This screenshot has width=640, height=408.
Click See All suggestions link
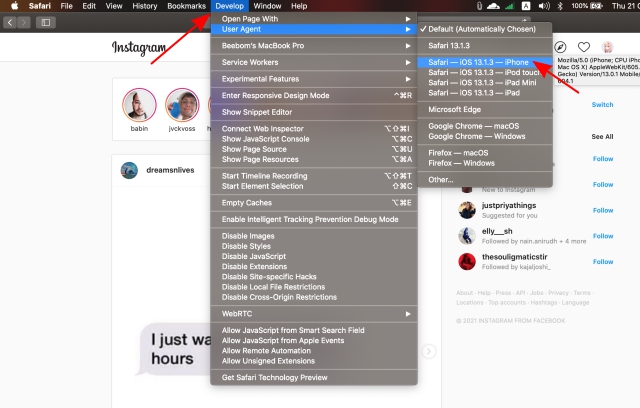pos(602,137)
